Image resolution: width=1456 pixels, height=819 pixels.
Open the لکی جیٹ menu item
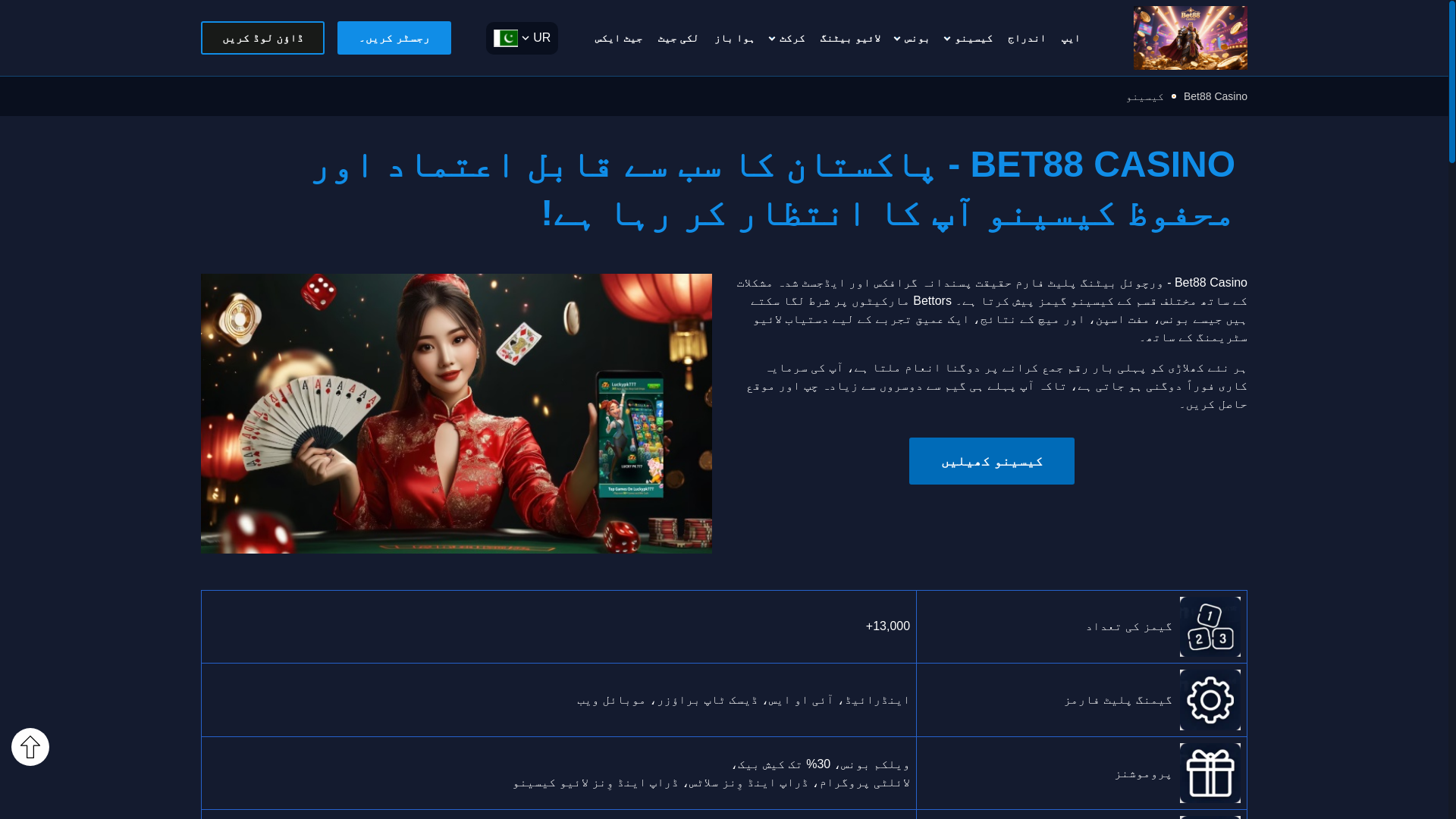coord(678,38)
